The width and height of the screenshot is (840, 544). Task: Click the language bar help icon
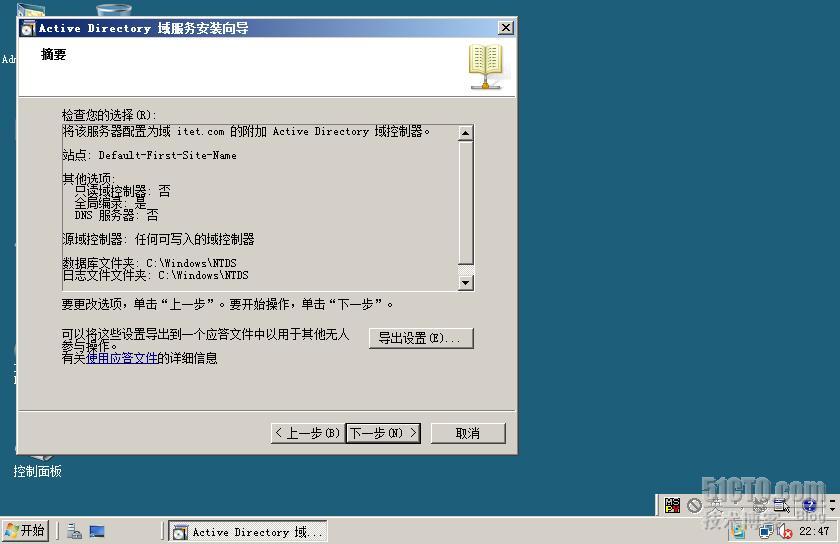coord(809,505)
